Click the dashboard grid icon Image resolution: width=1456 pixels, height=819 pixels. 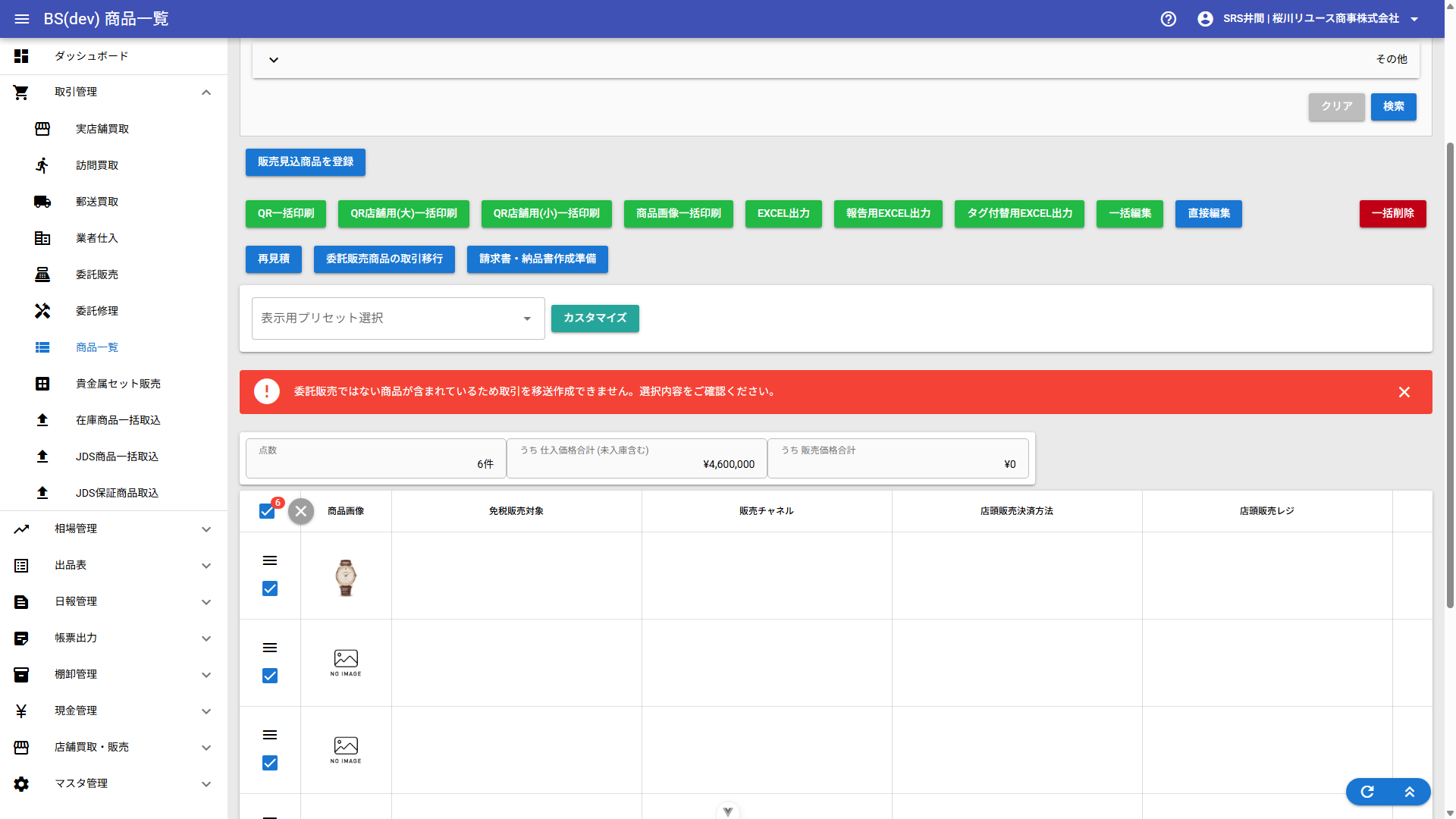pos(21,56)
